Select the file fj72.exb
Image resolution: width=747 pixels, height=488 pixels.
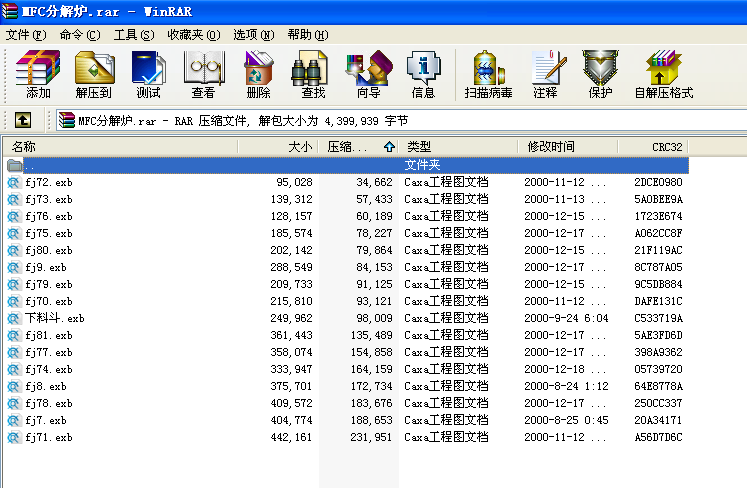pos(48,182)
